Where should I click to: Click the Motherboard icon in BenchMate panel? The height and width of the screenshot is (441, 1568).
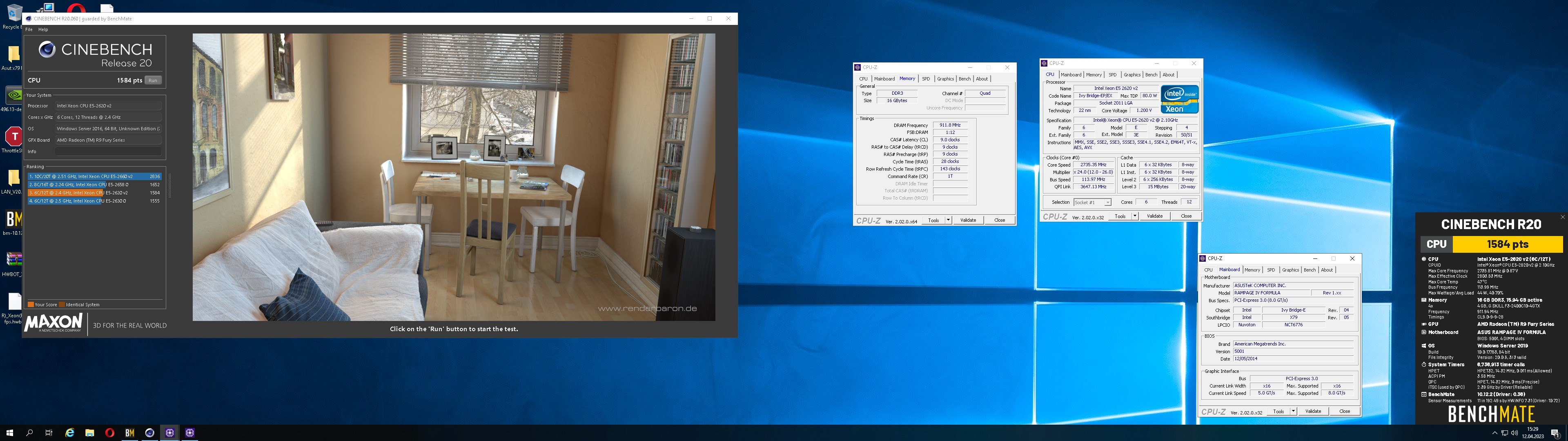[1424, 332]
